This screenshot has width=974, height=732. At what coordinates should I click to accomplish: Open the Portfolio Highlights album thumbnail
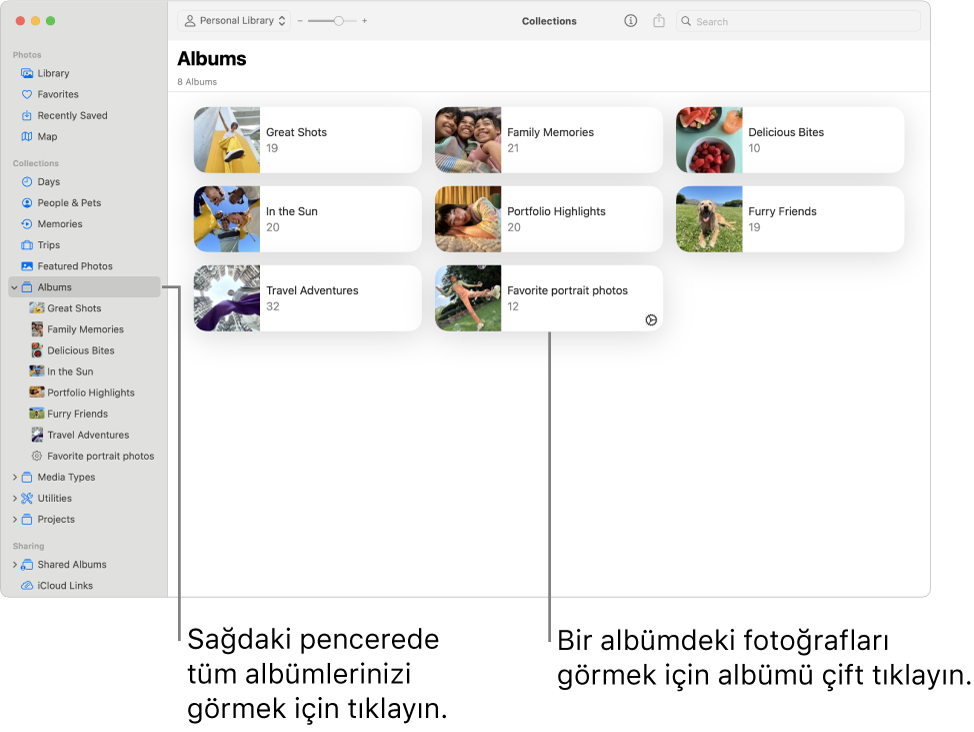coord(468,219)
